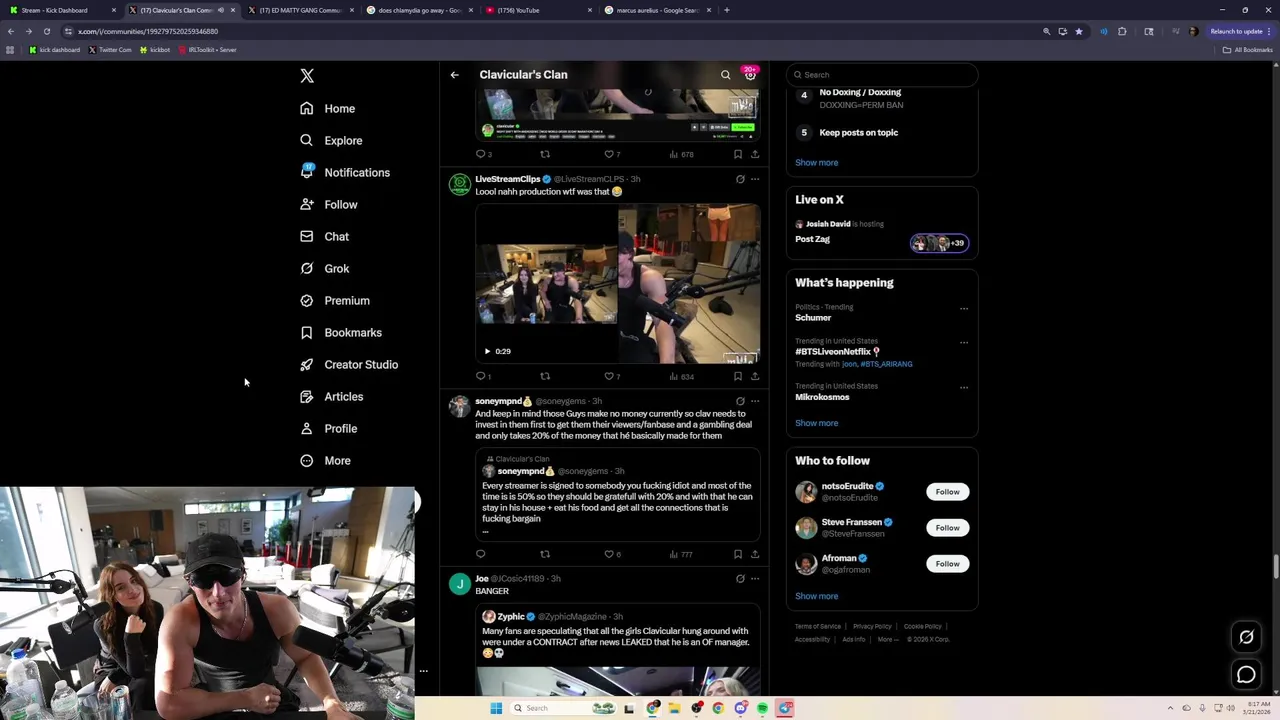Open the LiveStreamClips video thumbnail
The image size is (1280, 720).
pos(618,283)
